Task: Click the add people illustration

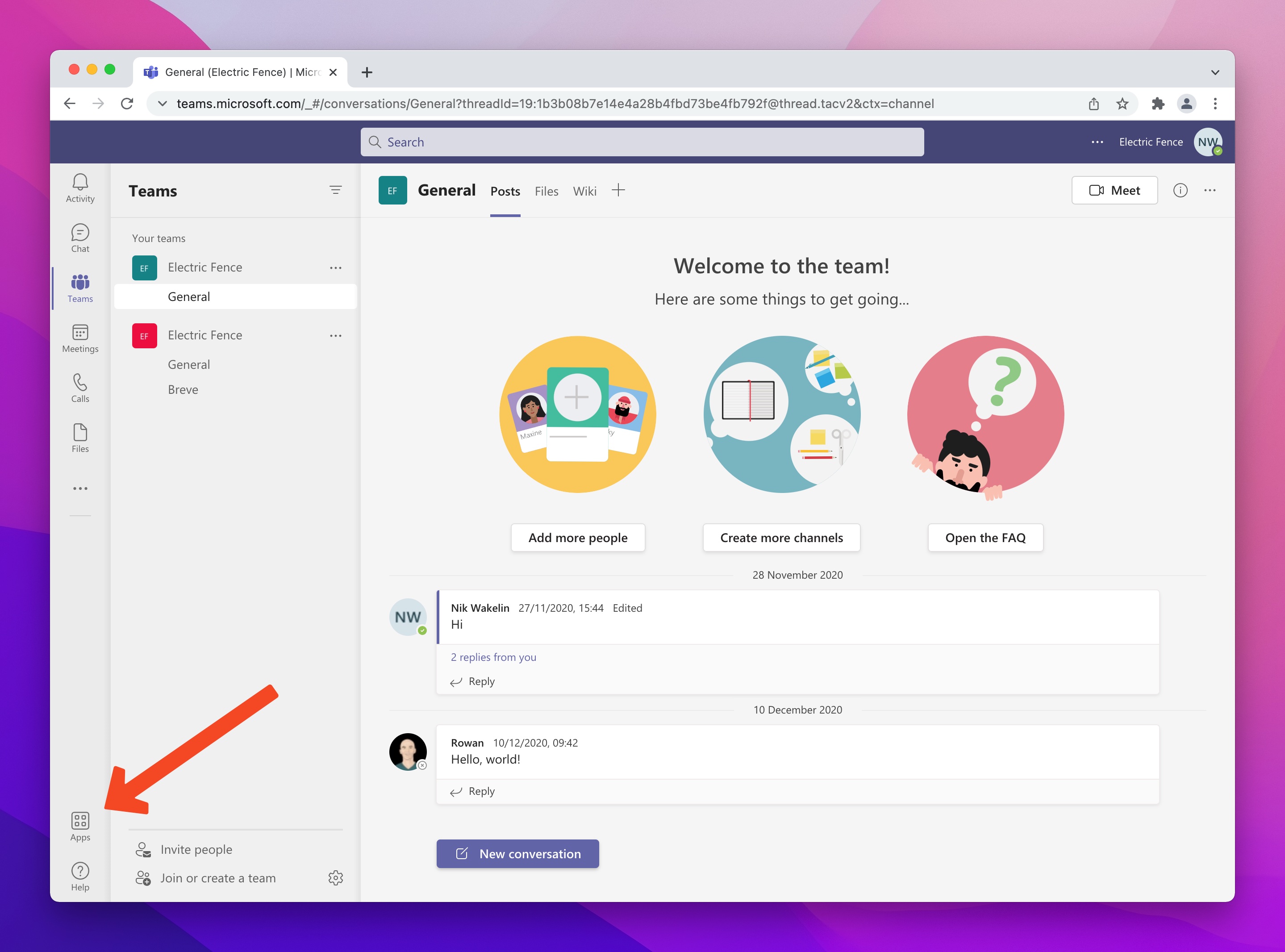Action: click(x=577, y=414)
